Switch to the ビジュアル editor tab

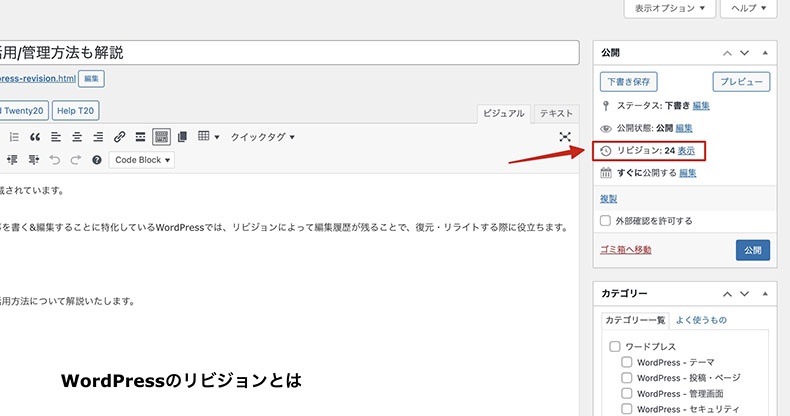pyautogui.click(x=503, y=114)
